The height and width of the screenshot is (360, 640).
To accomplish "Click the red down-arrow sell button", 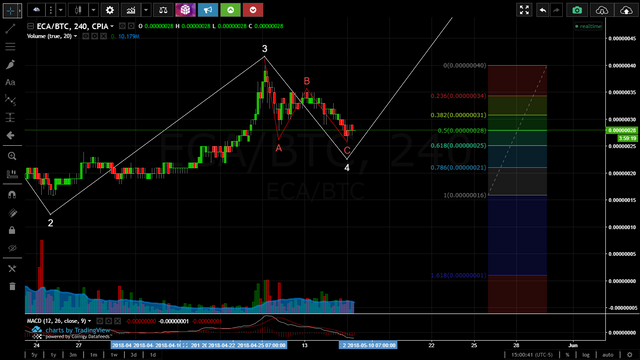I will tap(253, 10).
